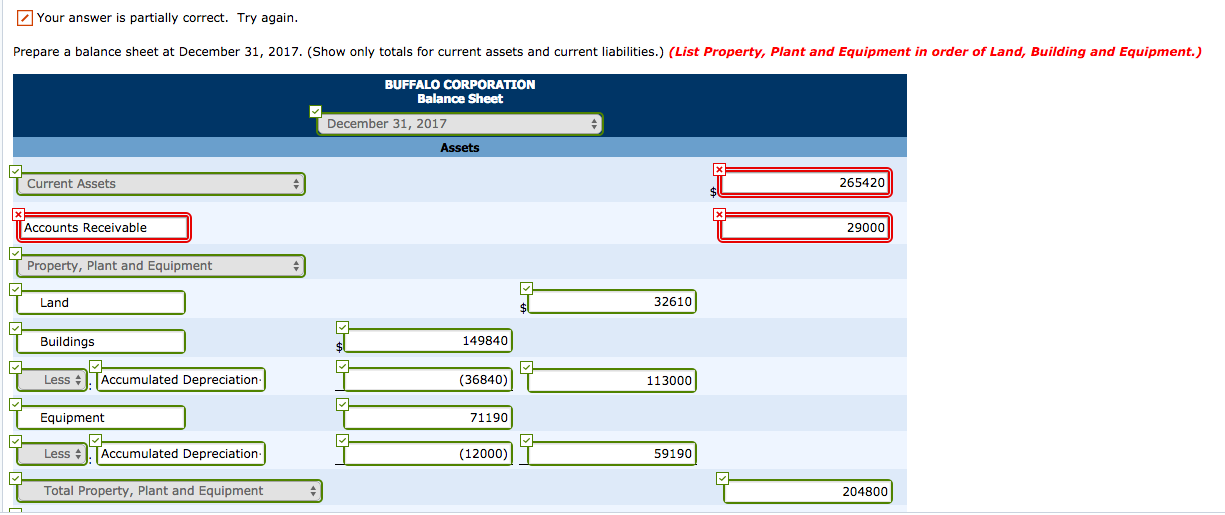Click green checkmark above the 32610 field
The width and height of the screenshot is (1225, 515).
pyautogui.click(x=527, y=290)
